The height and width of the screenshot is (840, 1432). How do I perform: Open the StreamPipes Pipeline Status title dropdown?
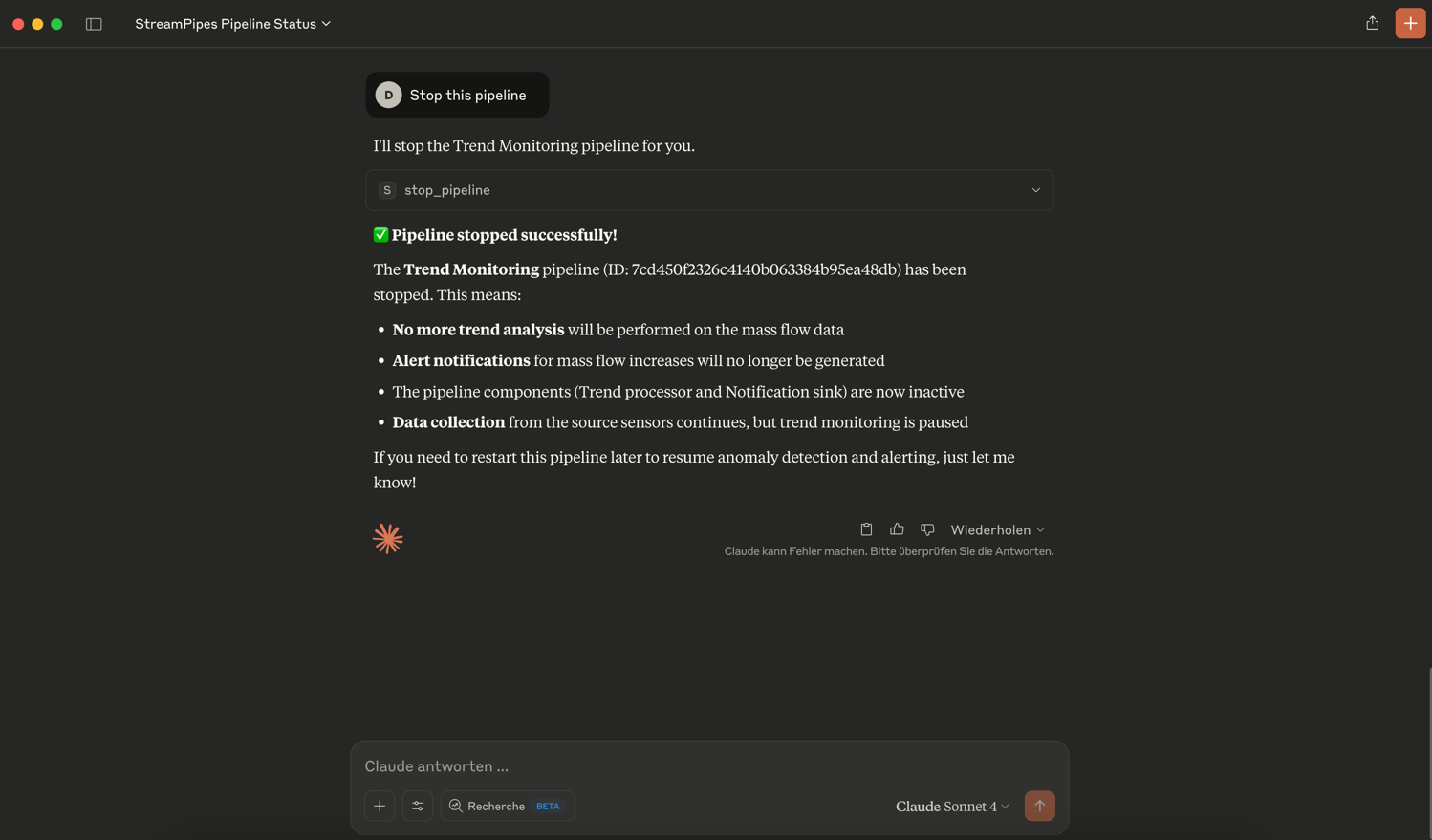coord(232,24)
